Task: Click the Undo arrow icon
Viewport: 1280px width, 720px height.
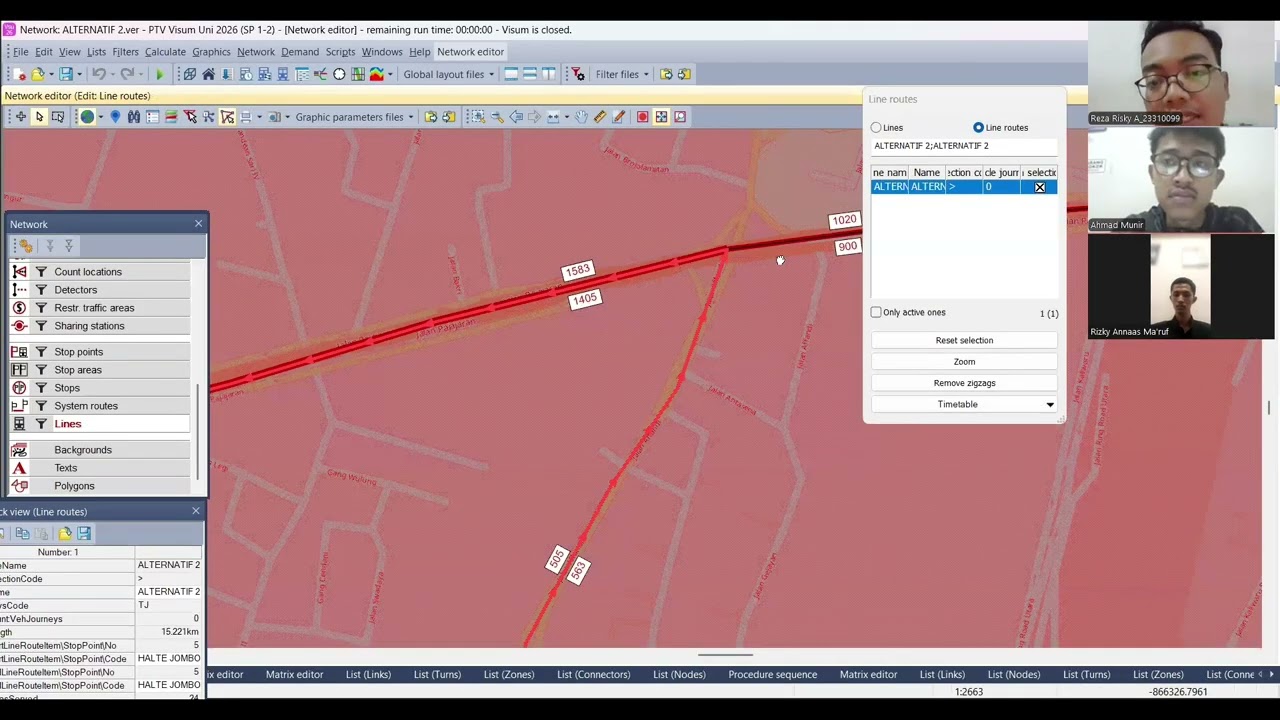Action: click(x=98, y=74)
